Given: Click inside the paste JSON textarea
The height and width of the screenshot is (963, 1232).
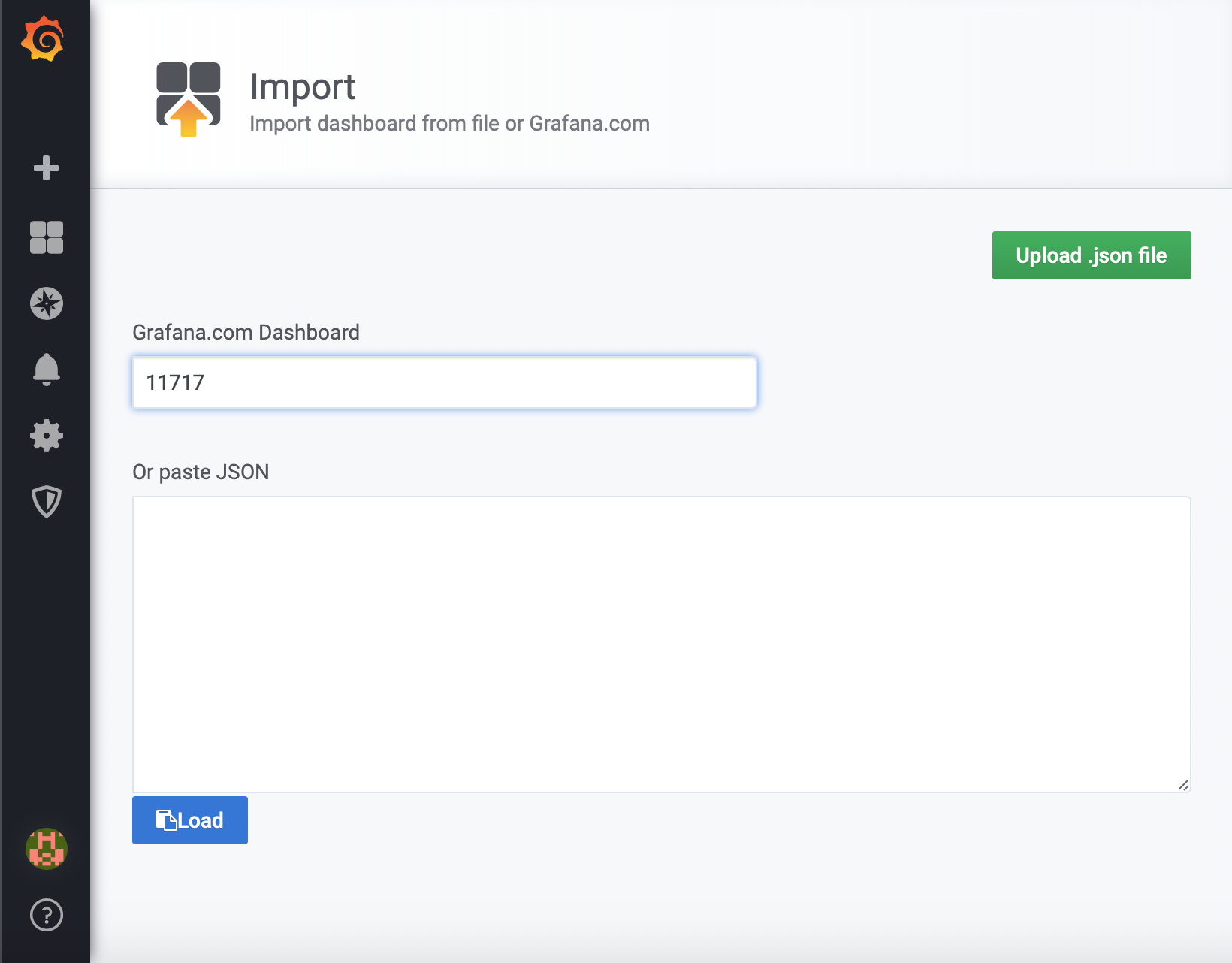Looking at the screenshot, I should tap(662, 645).
